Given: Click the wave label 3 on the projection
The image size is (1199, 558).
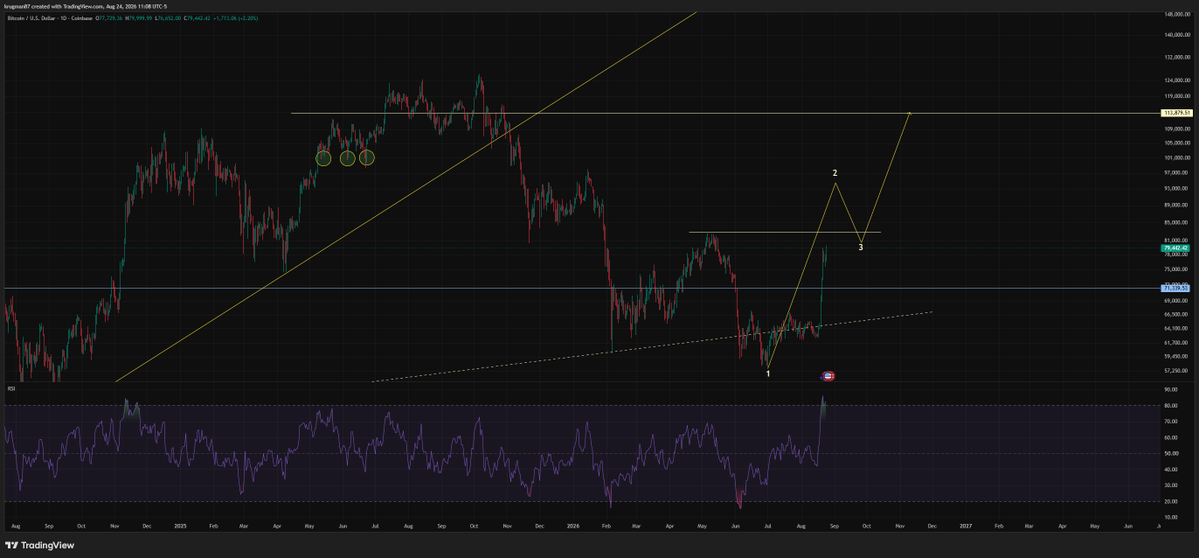Looking at the screenshot, I should pyautogui.click(x=861, y=248).
